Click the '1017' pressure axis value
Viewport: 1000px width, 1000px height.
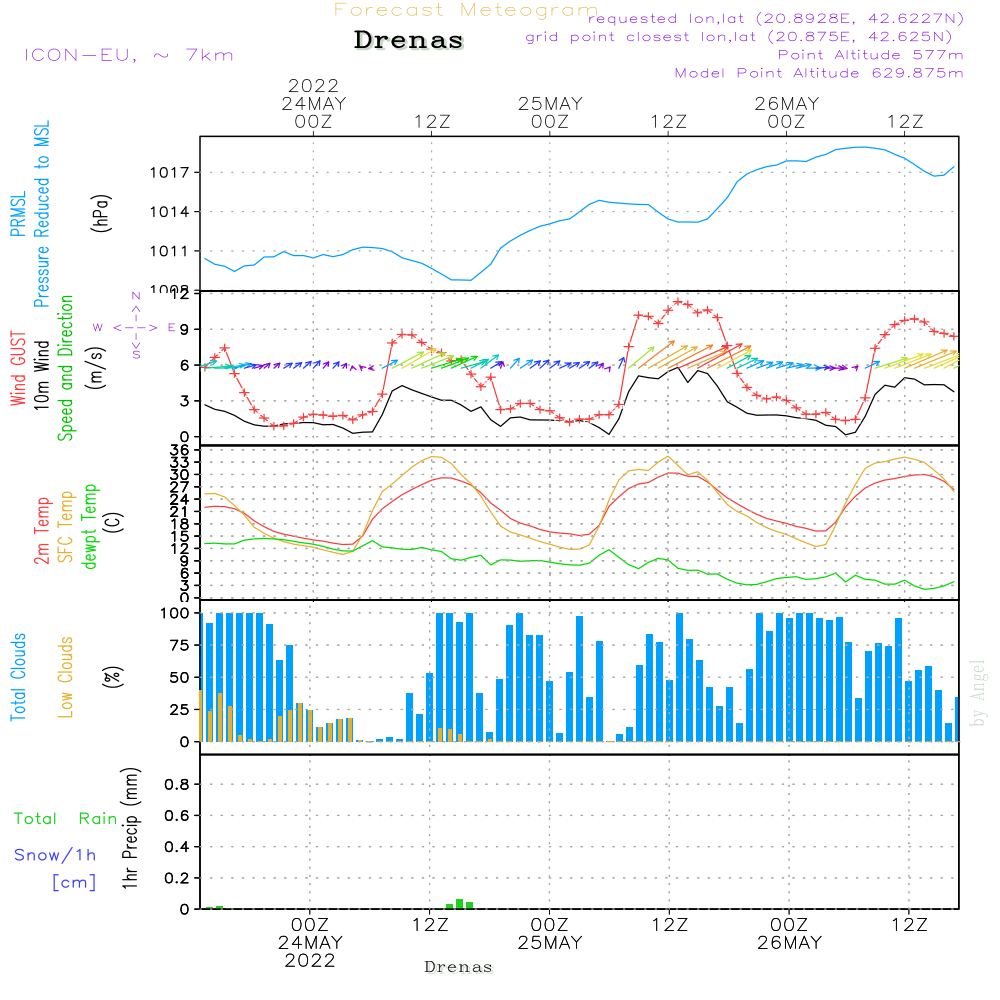[x=170, y=173]
